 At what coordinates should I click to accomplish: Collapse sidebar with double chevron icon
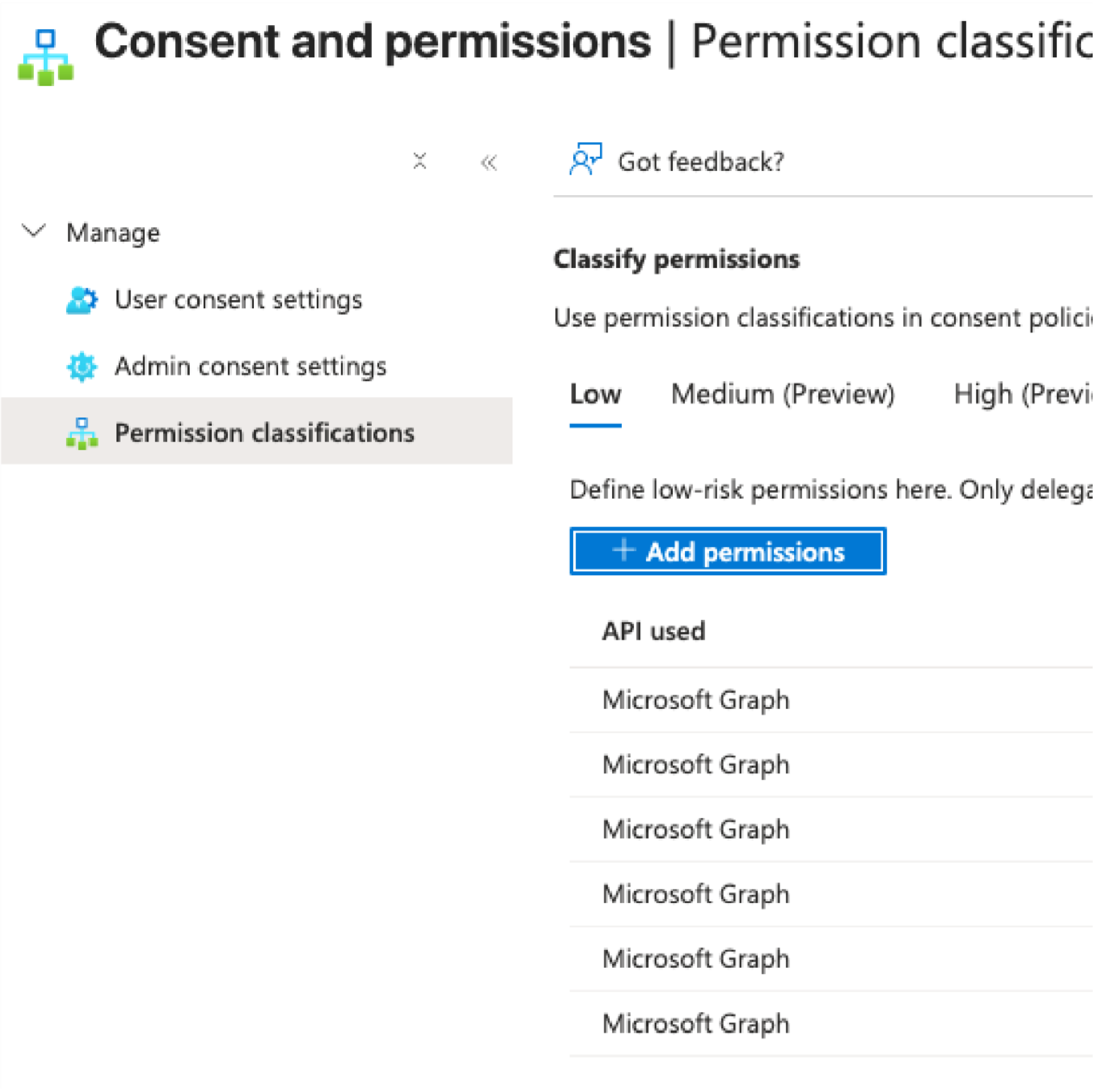coord(488,163)
